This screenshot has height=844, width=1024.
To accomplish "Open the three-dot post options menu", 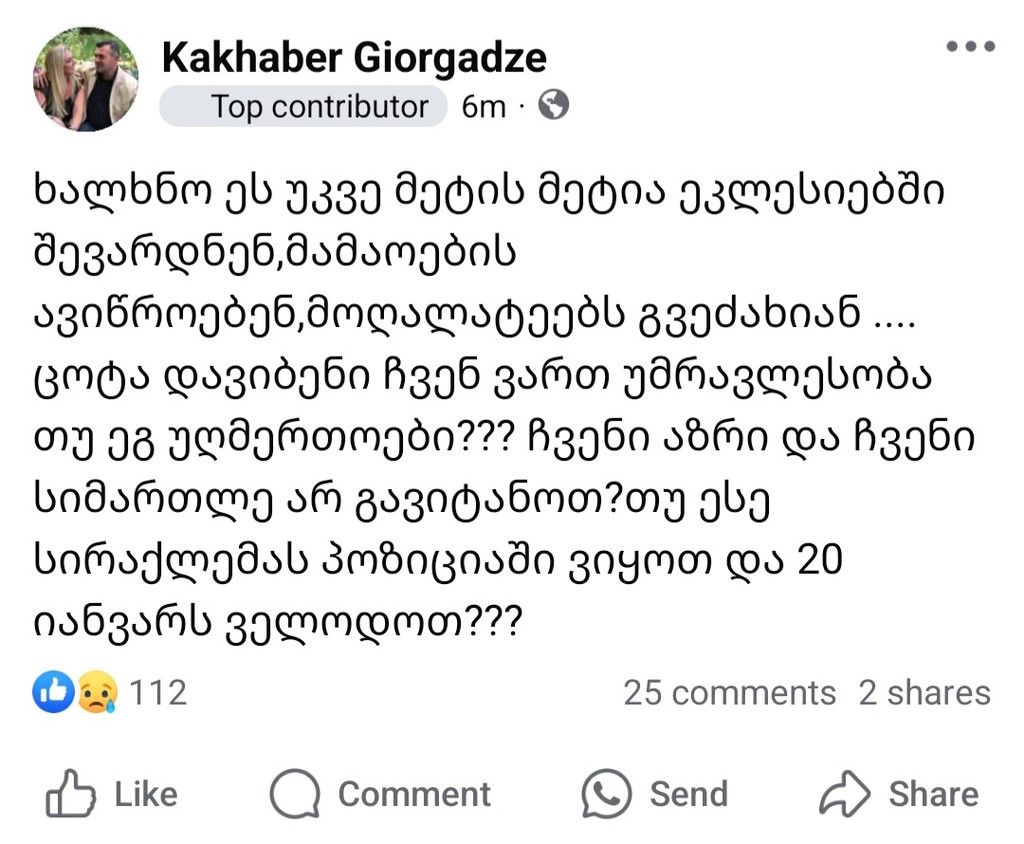I will tap(969, 48).
